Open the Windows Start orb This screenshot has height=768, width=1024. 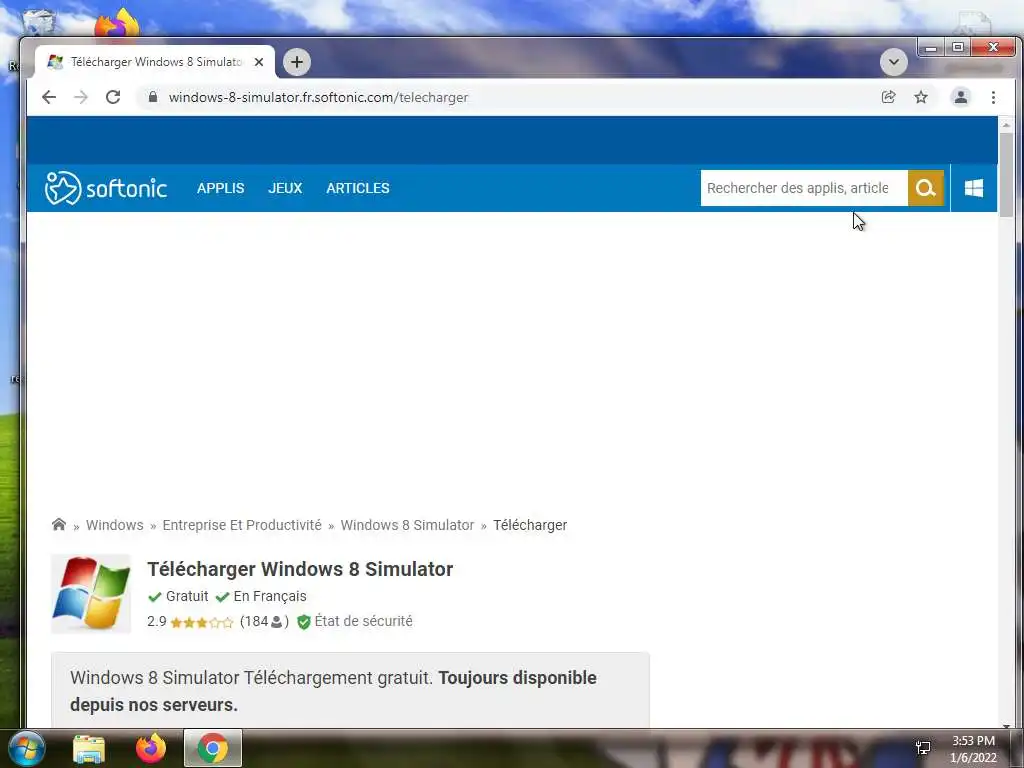pyautogui.click(x=25, y=748)
